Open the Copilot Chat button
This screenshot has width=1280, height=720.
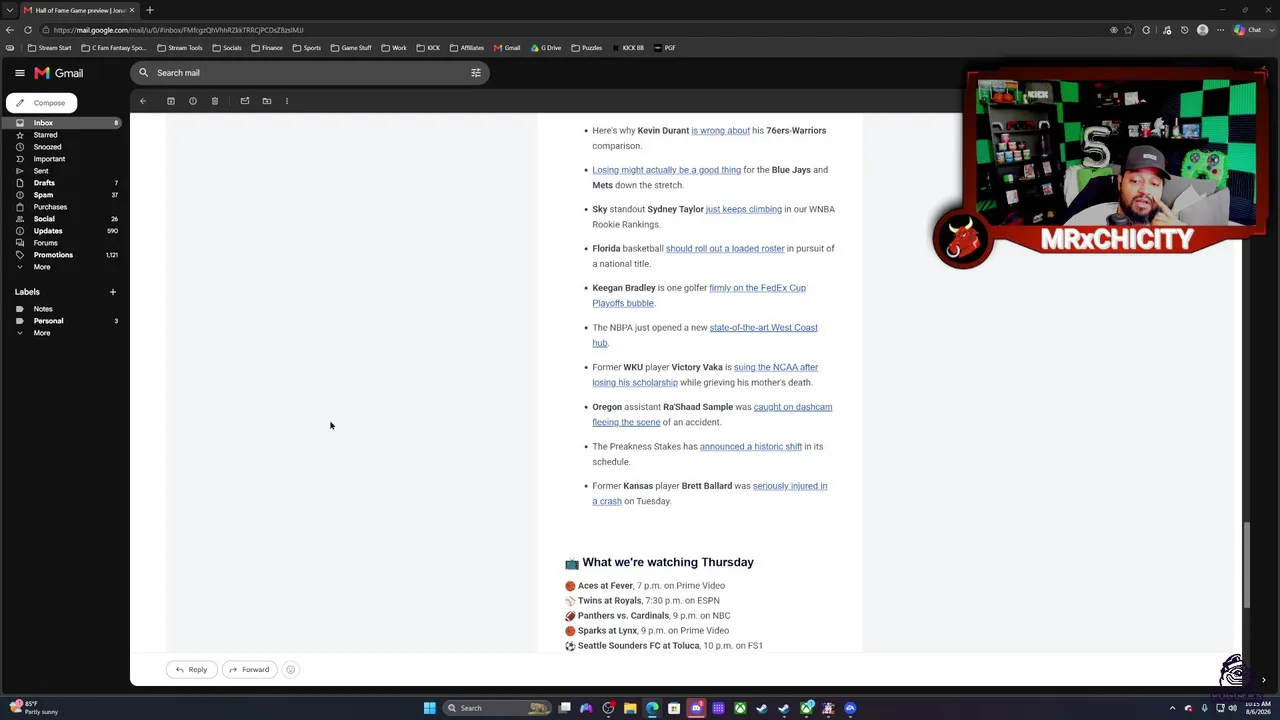1247,30
